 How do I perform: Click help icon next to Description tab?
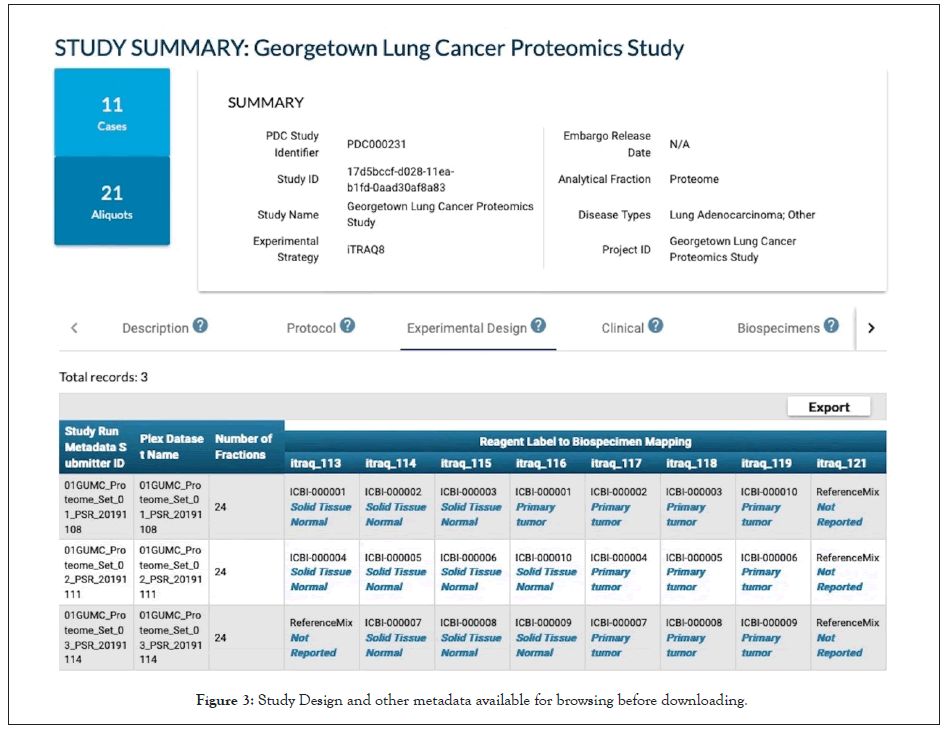200,326
